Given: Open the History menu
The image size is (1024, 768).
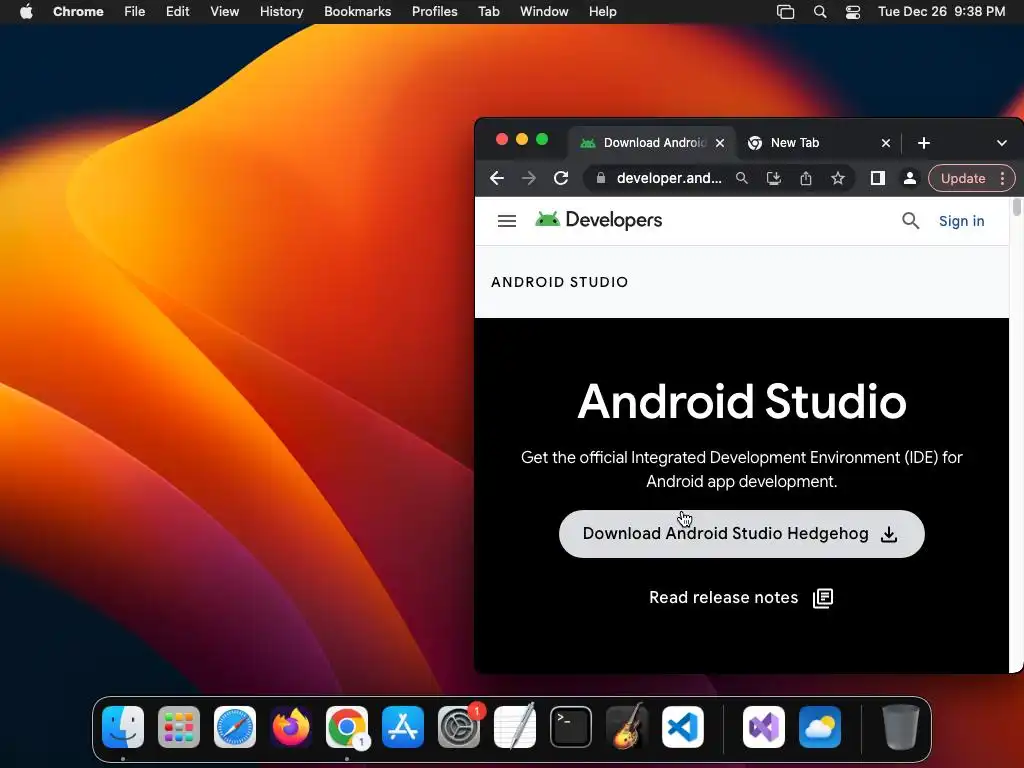Looking at the screenshot, I should (281, 12).
